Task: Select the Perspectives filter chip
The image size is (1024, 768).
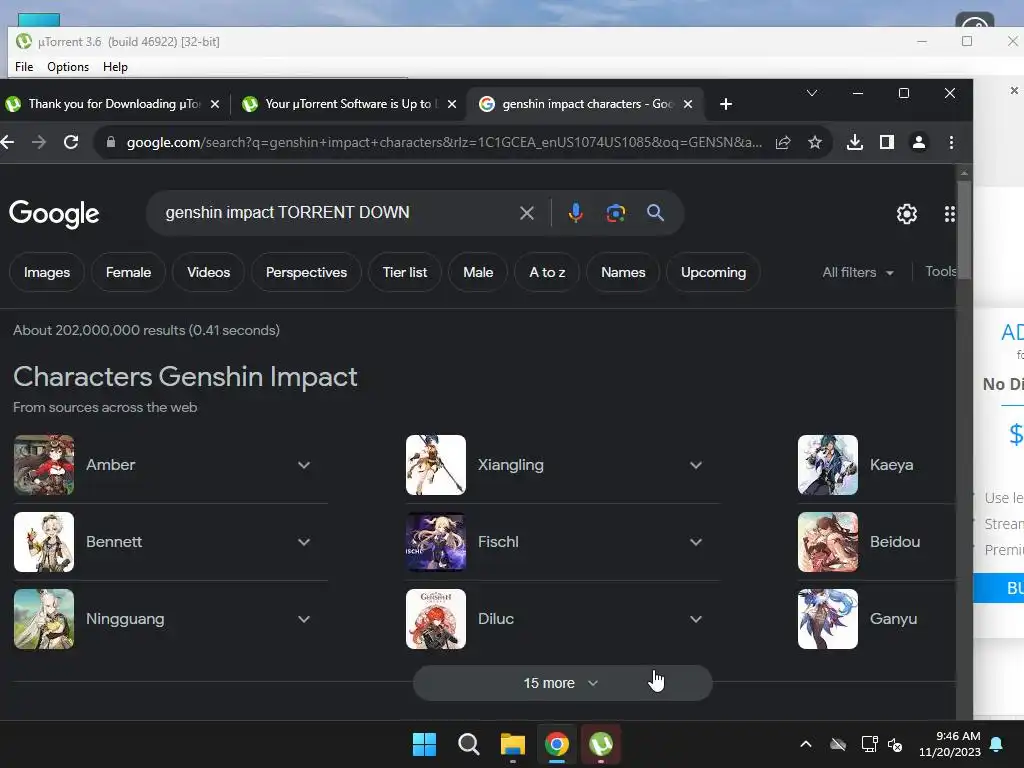Action: (x=306, y=272)
